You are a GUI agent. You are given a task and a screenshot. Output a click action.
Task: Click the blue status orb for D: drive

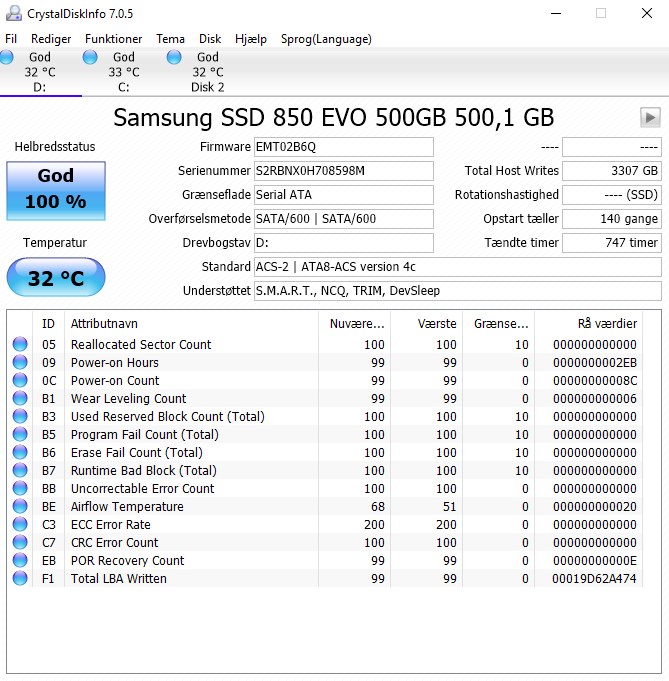pos(7,57)
